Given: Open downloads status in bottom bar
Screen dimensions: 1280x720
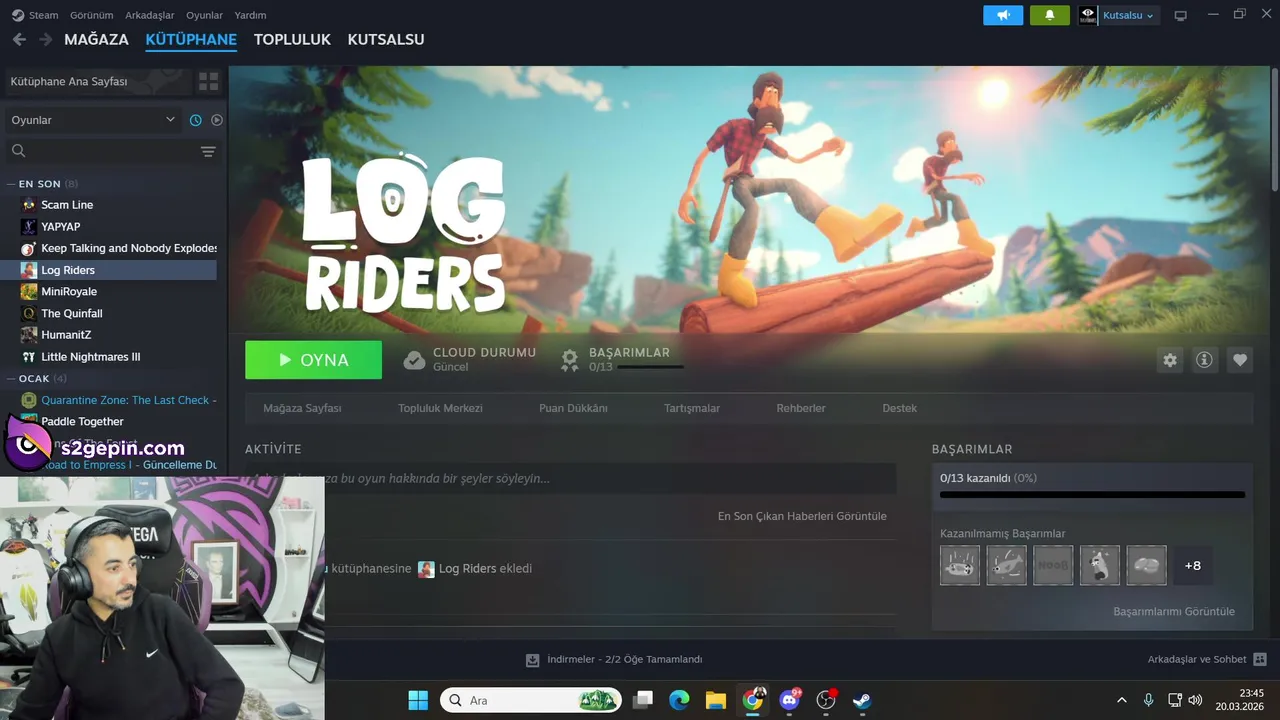Looking at the screenshot, I should click(615, 659).
